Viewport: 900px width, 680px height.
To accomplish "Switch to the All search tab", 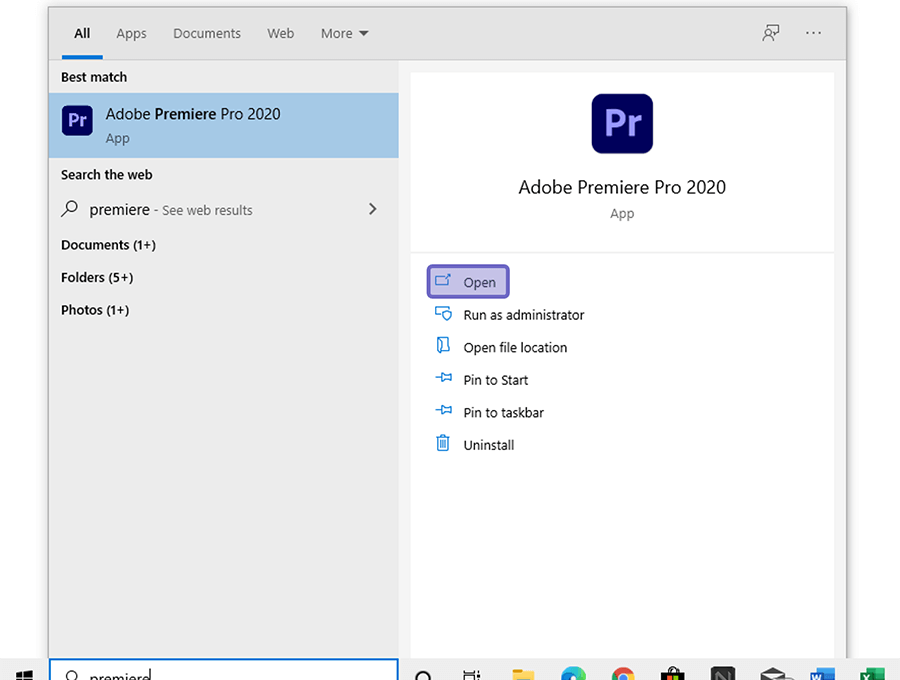I will (82, 33).
